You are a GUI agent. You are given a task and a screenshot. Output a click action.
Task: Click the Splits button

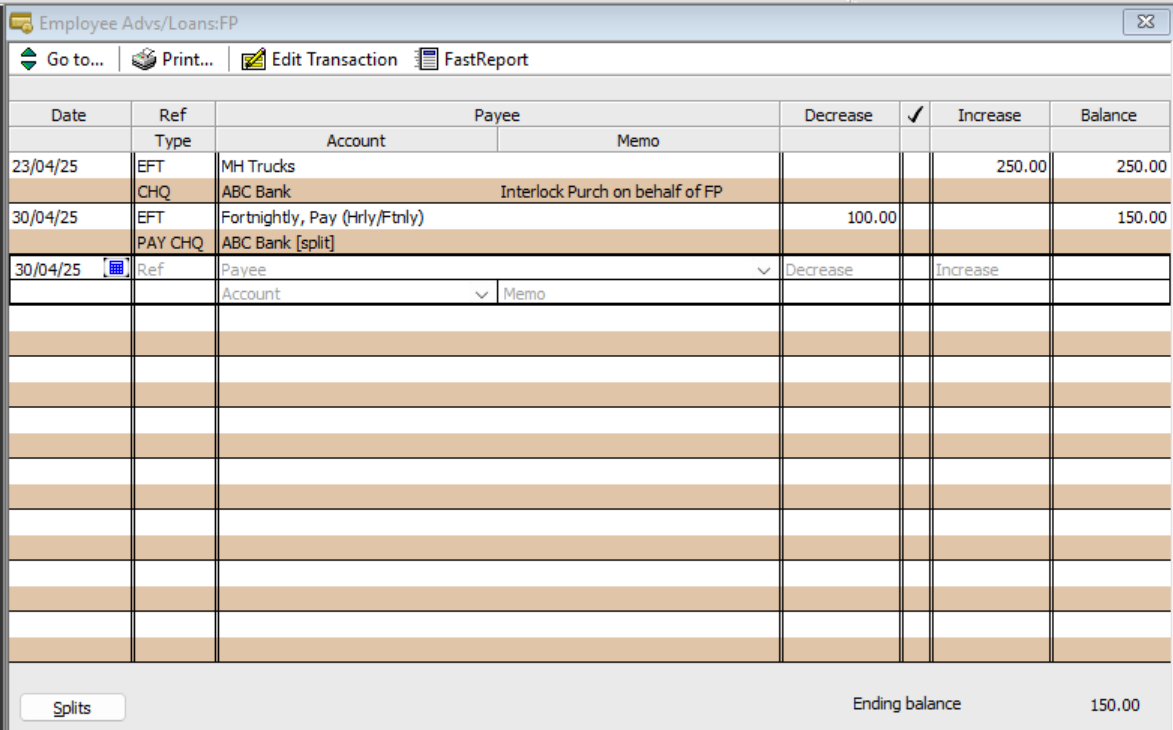pos(73,708)
